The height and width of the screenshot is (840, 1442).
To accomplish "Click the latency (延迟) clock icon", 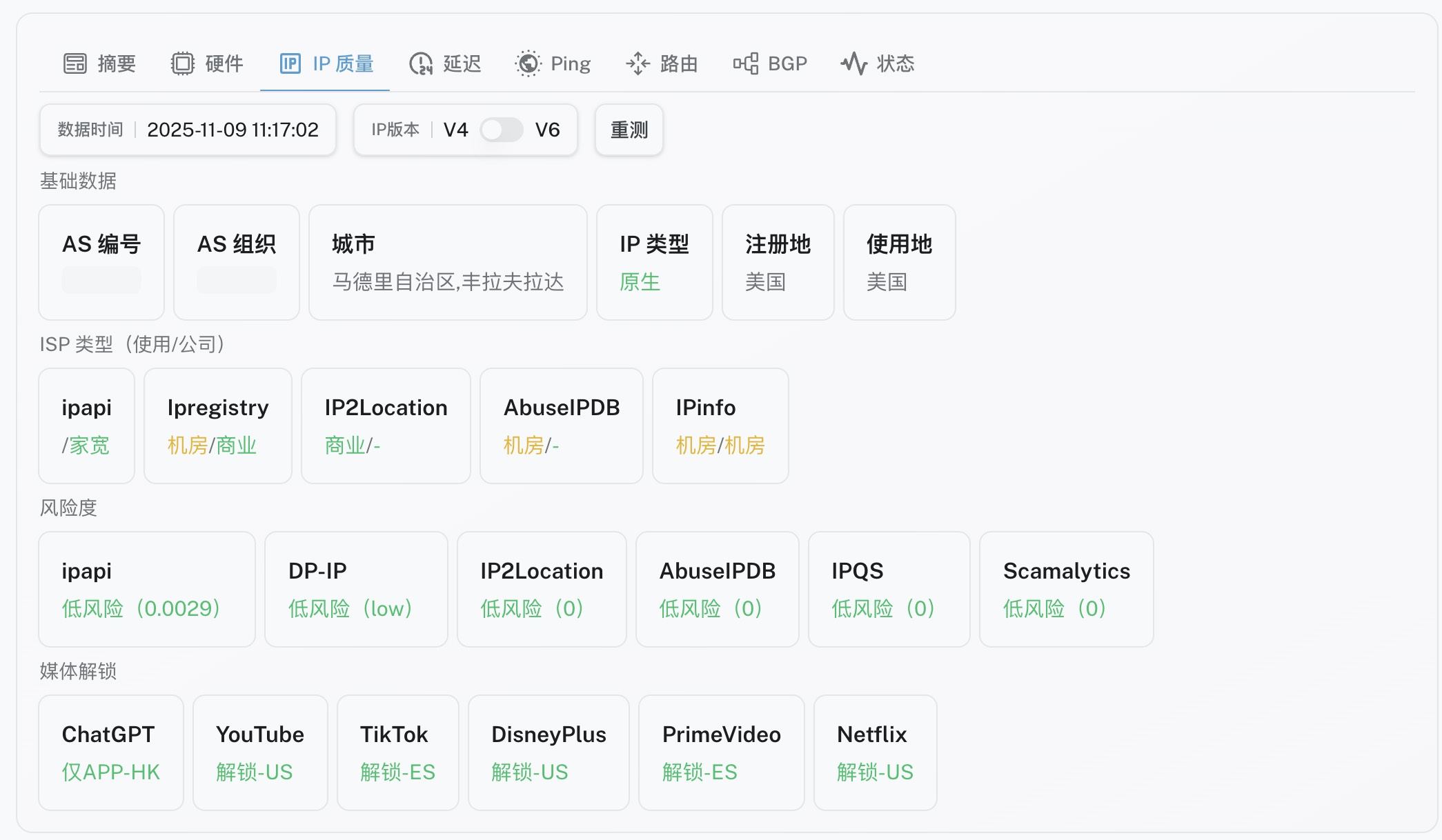I will tap(421, 63).
